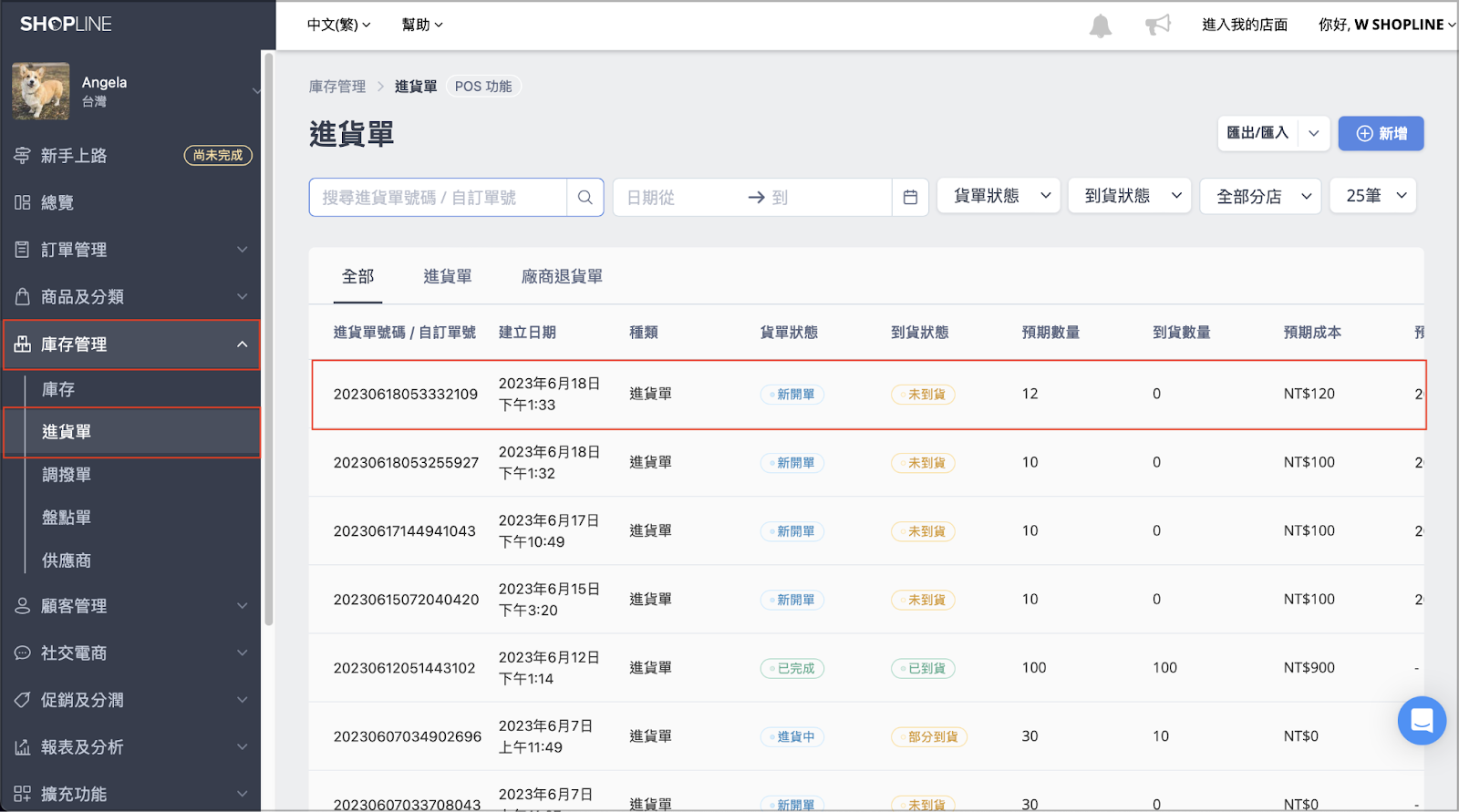Click the sidebar vertical scrollbar
Viewport: 1459px width, 812px height.
tap(268, 337)
